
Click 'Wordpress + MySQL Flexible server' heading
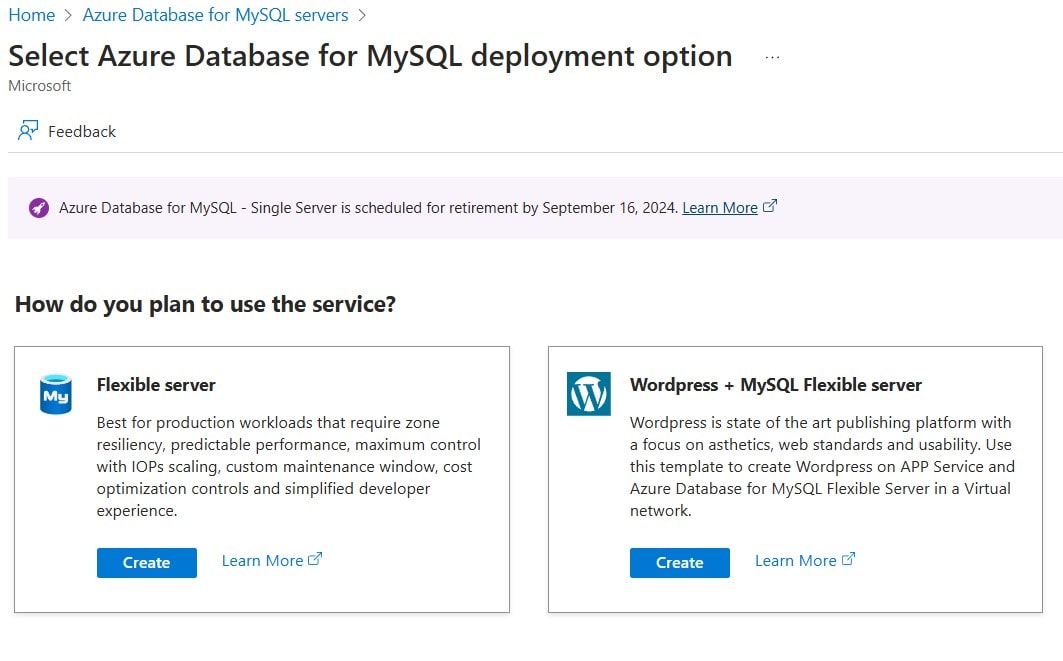click(776, 385)
